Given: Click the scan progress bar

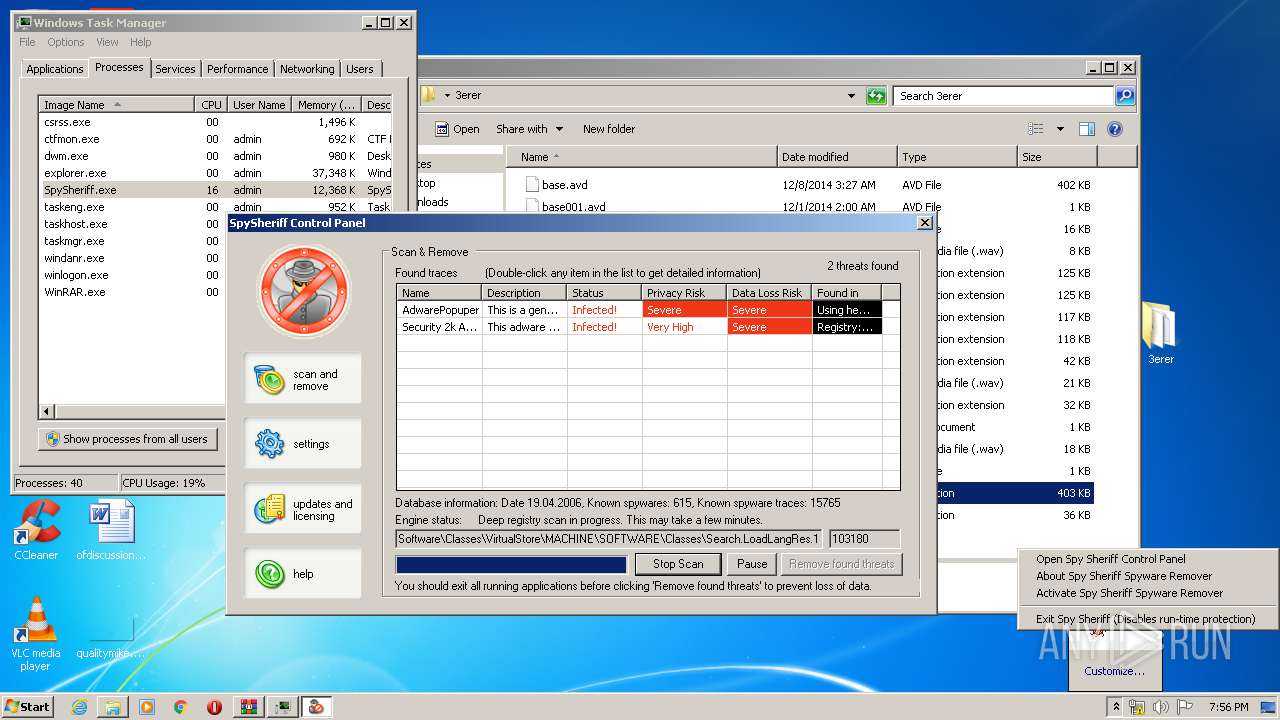Looking at the screenshot, I should point(512,564).
